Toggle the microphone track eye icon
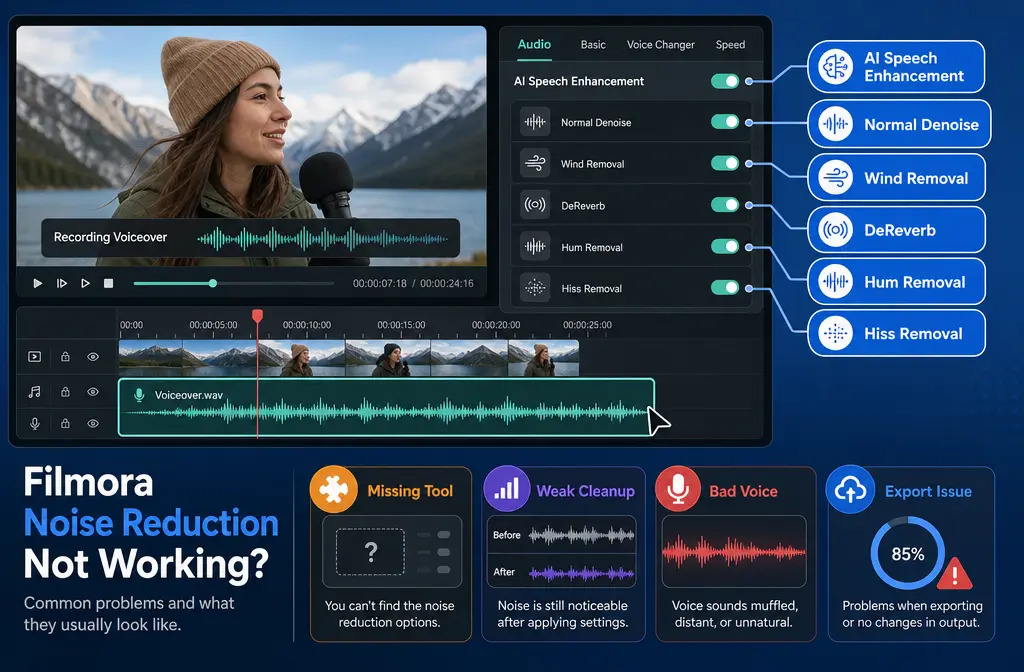The width and height of the screenshot is (1024, 672). (93, 423)
